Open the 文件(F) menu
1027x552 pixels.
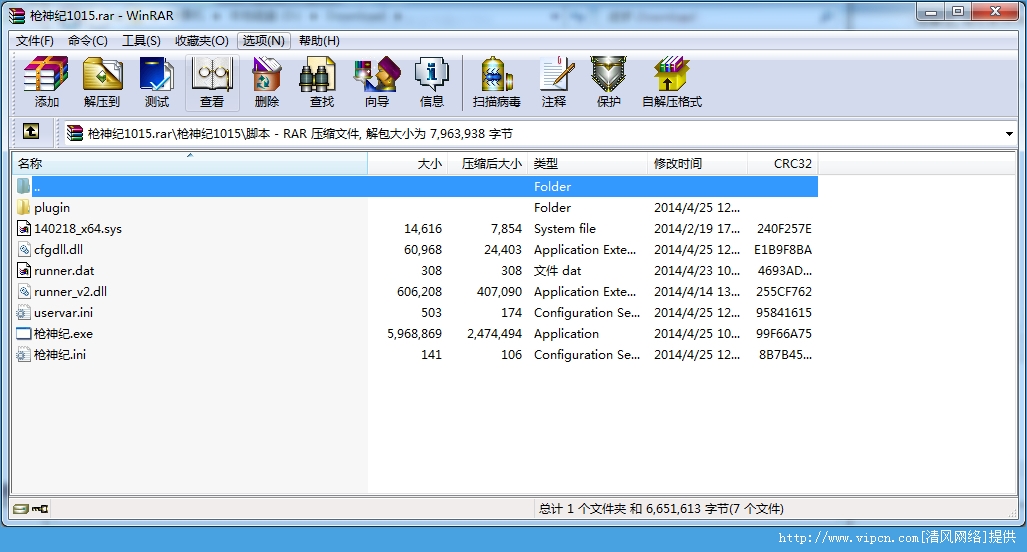pyautogui.click(x=35, y=41)
